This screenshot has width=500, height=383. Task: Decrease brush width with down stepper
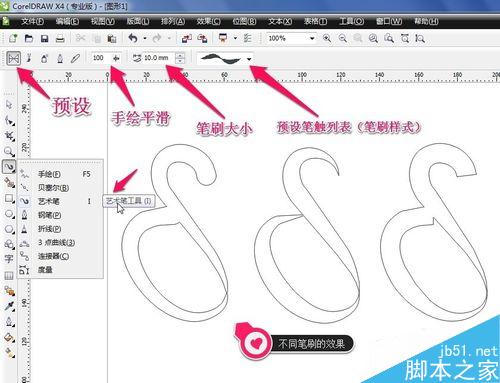(180, 61)
